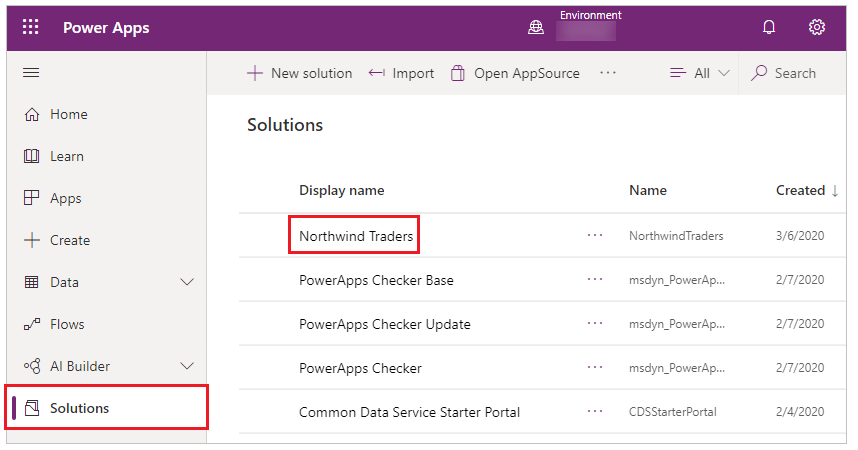
Task: Open the Northwind Traders solution
Action: tap(356, 236)
